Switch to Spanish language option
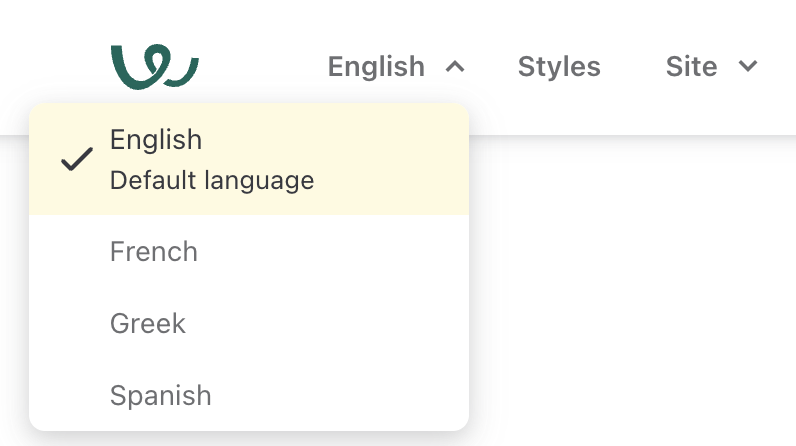Image resolution: width=796 pixels, height=446 pixels. click(161, 395)
